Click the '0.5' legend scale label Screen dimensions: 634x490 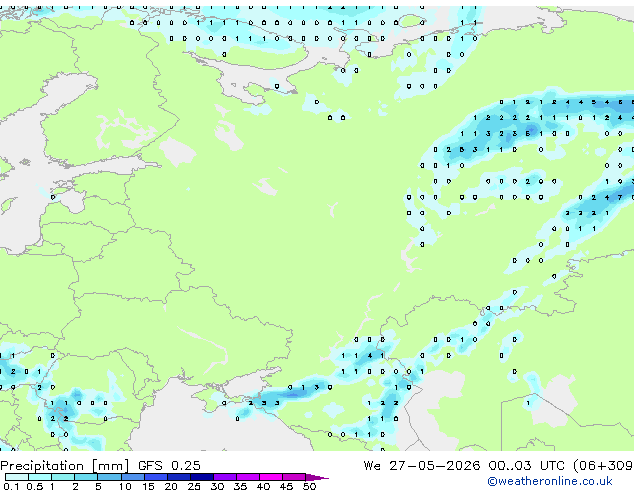pos(35,486)
